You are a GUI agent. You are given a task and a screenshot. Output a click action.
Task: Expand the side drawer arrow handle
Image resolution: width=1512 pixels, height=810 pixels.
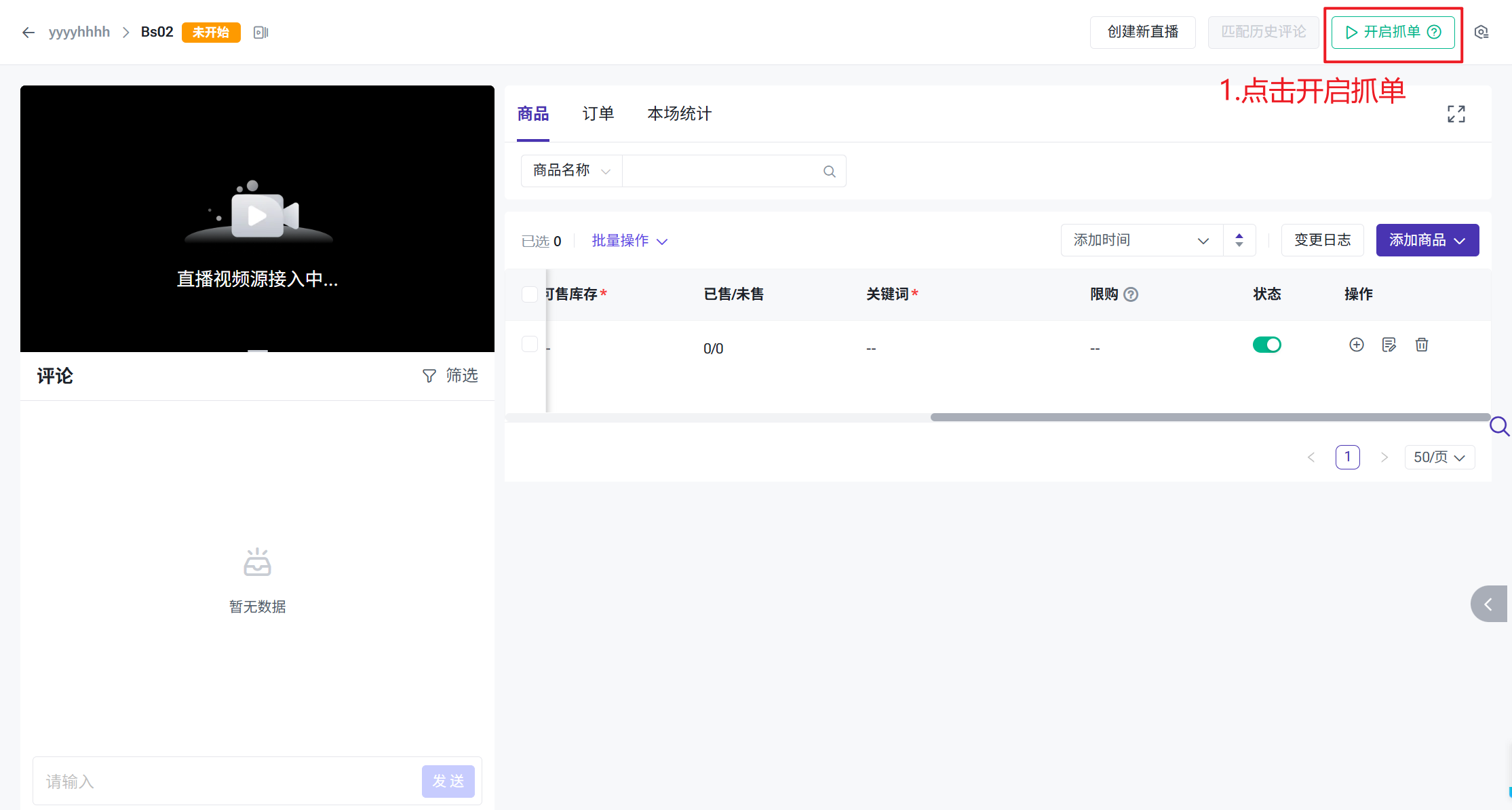pyautogui.click(x=1489, y=604)
